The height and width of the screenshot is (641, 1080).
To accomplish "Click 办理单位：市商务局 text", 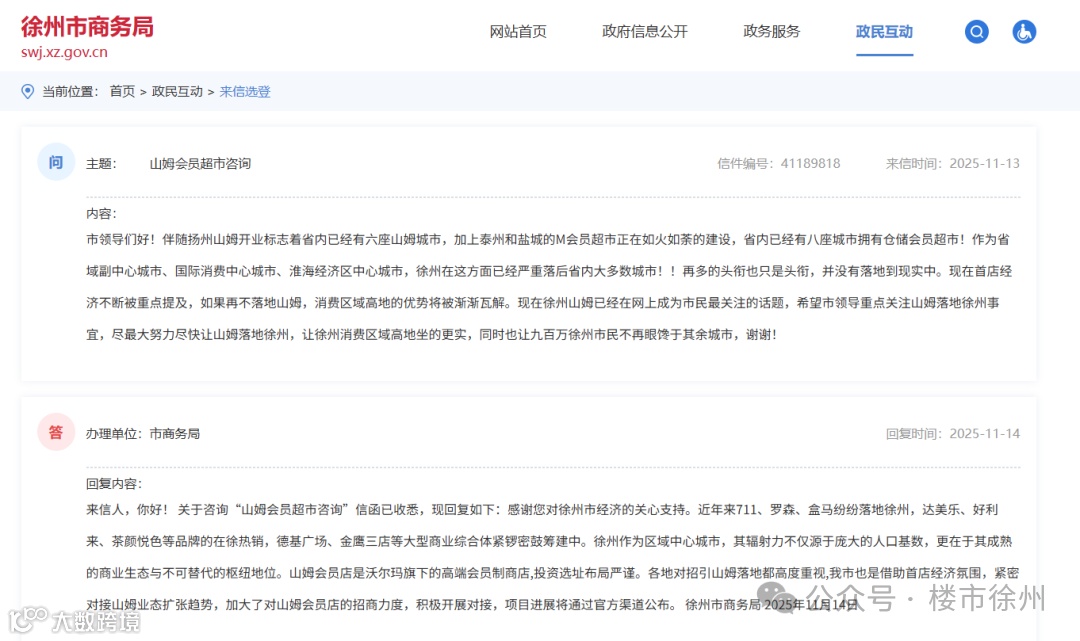I will [143, 434].
